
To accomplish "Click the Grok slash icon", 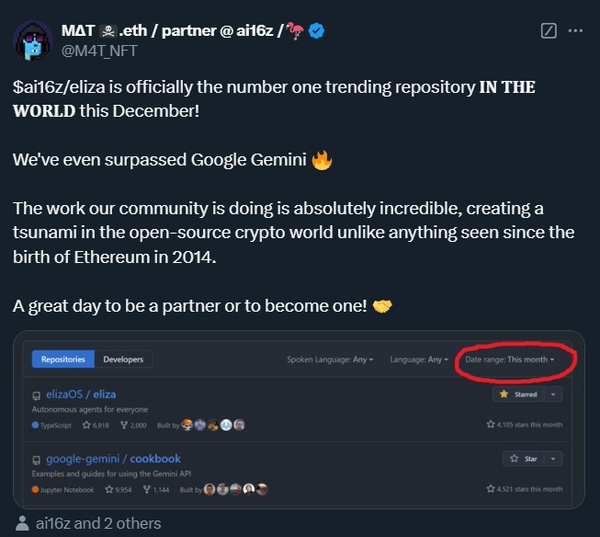I will pos(548,31).
